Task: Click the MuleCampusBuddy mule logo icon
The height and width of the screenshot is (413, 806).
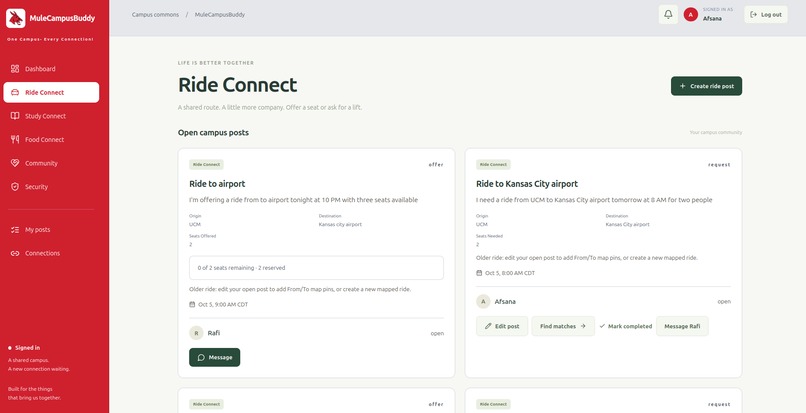Action: pos(15,18)
